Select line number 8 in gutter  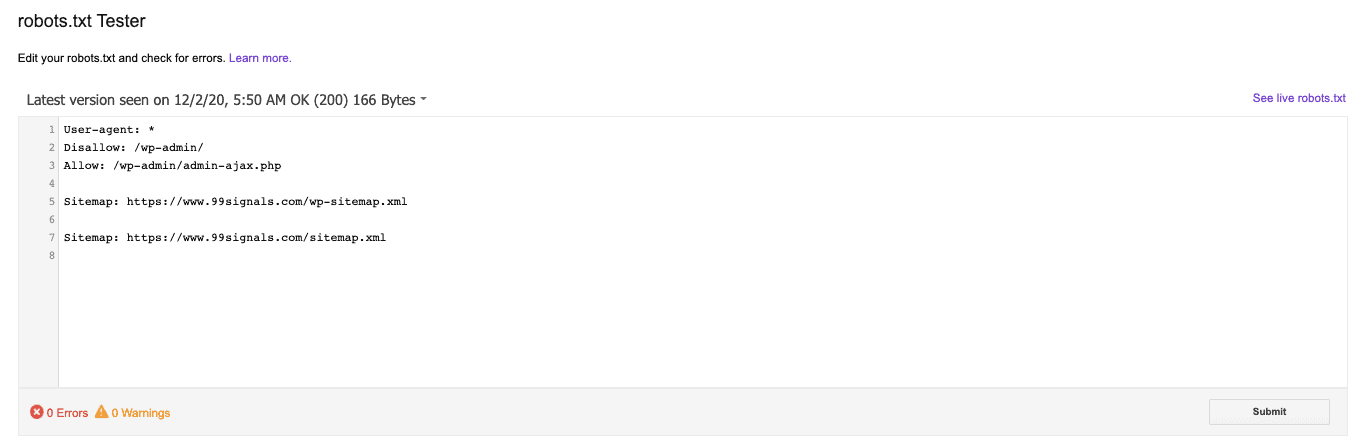[x=51, y=256]
